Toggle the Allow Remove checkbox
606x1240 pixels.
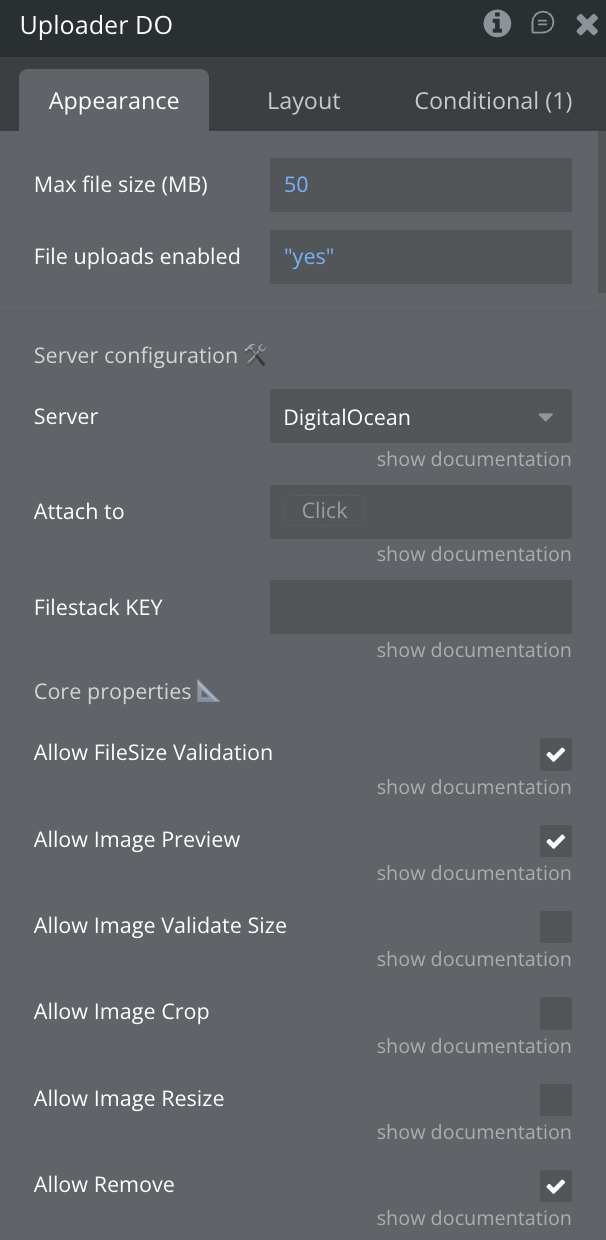click(556, 1186)
